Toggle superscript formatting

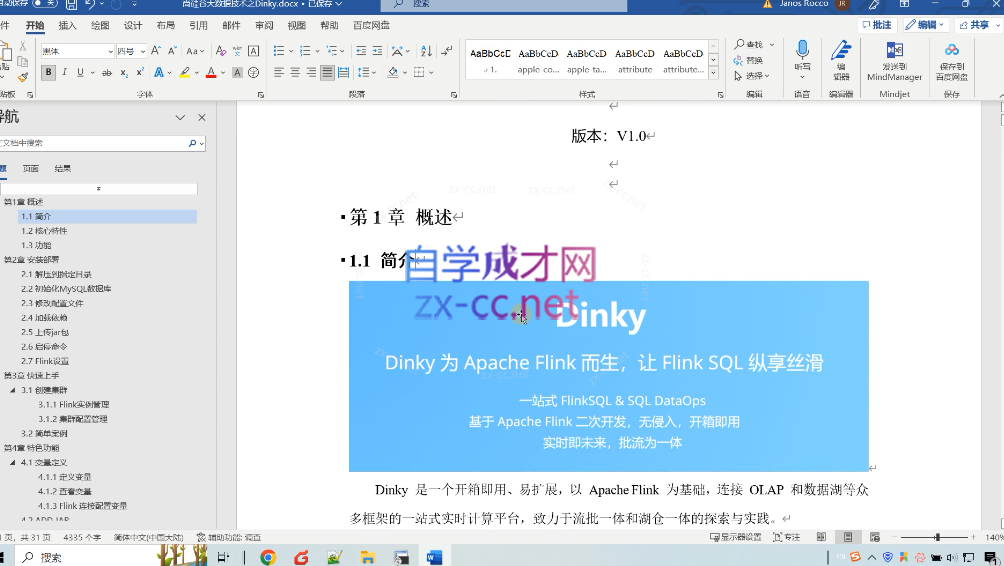click(140, 72)
